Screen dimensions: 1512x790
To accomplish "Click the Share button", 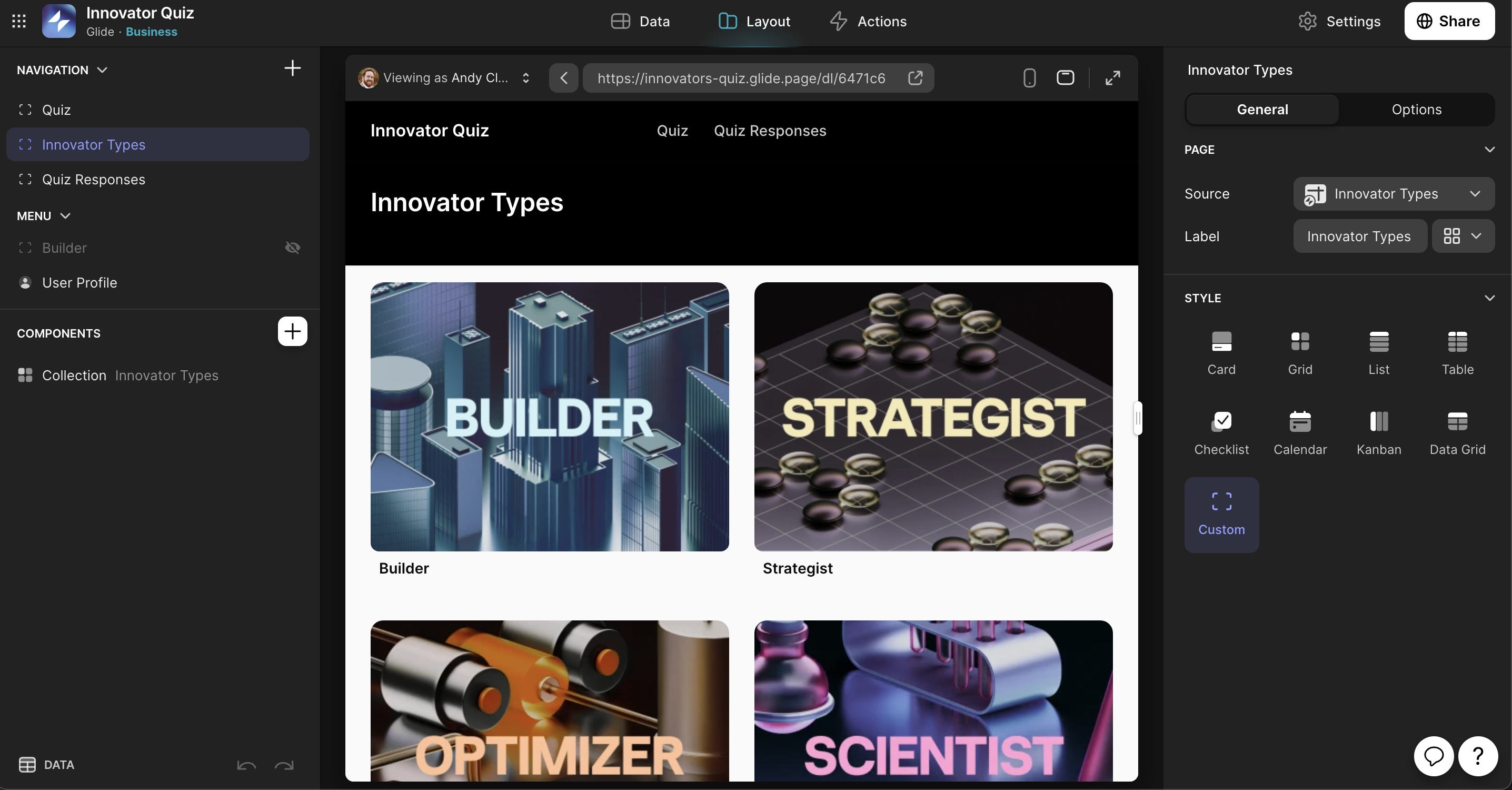I will pos(1449,21).
